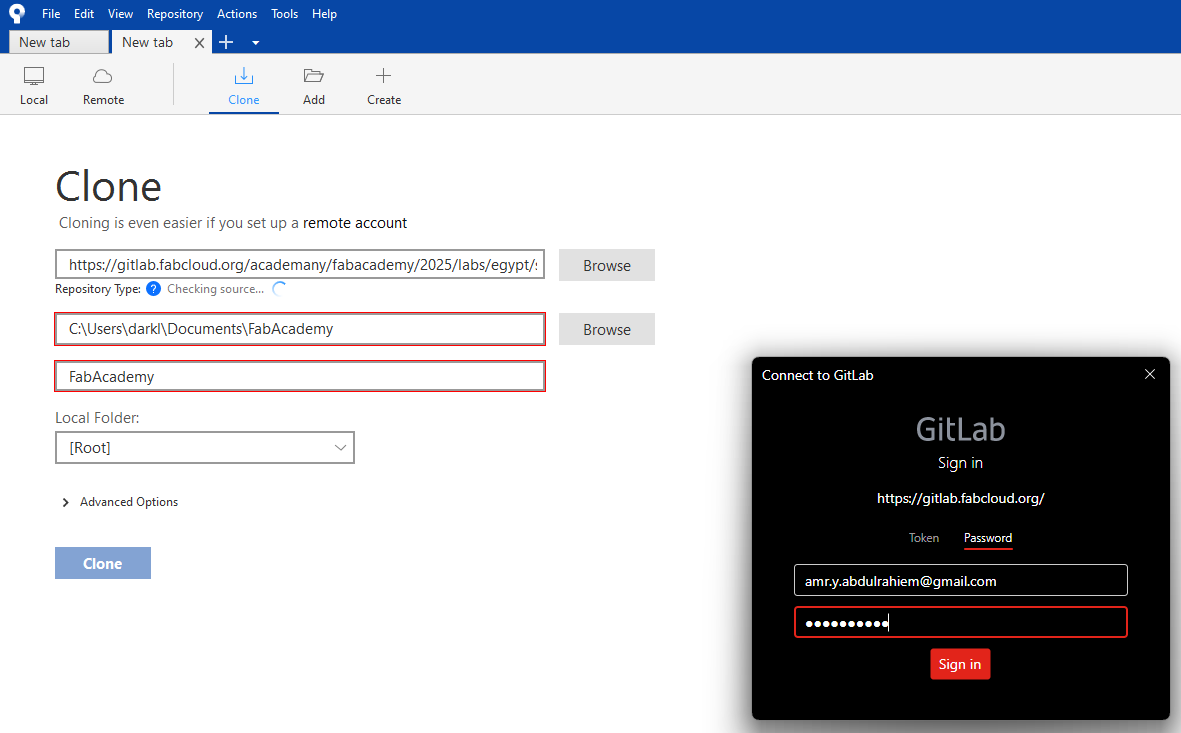
Task: Click the source URL input field
Action: coord(300,264)
